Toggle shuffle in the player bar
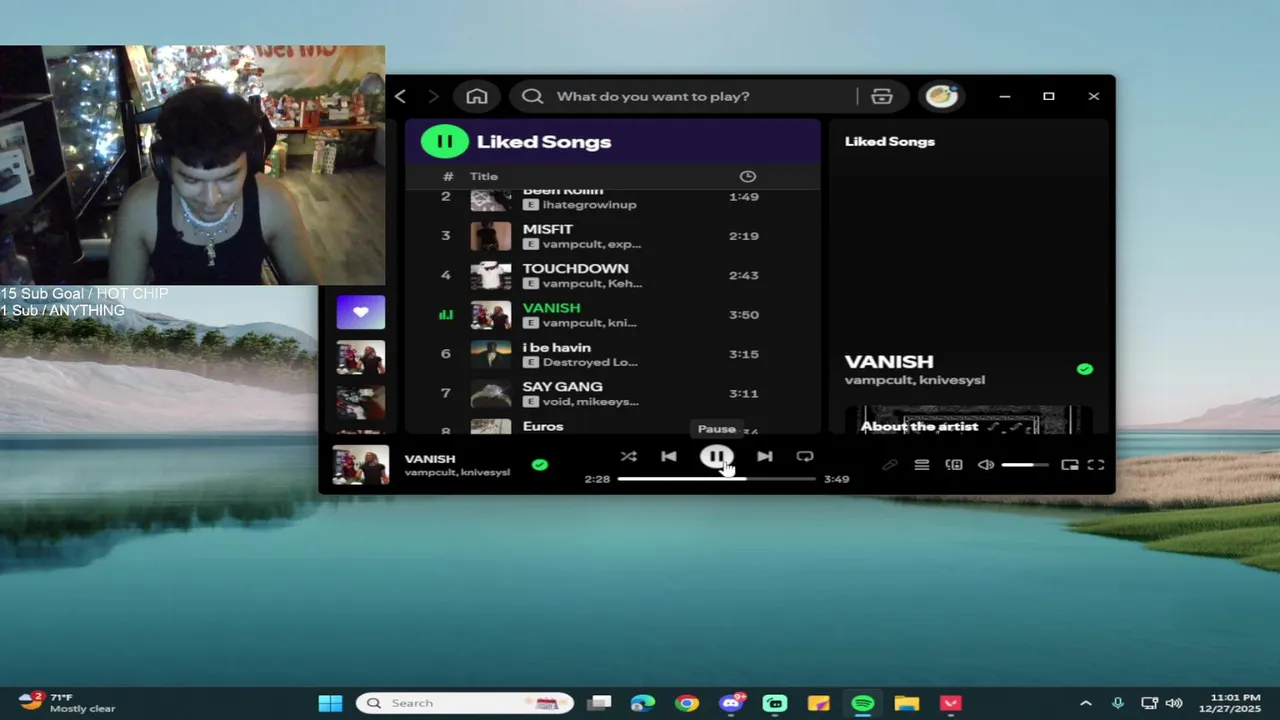This screenshot has width=1280, height=720. [628, 456]
